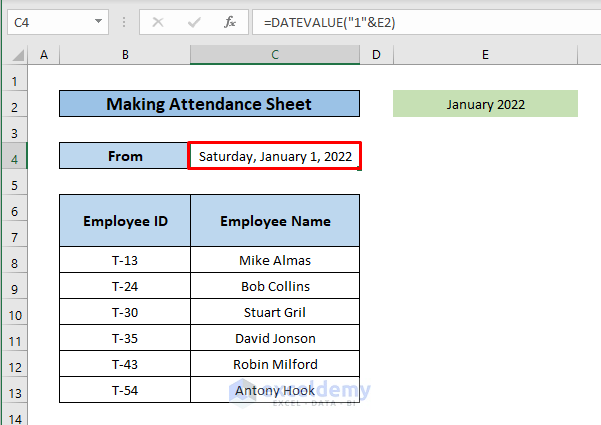This screenshot has height=425, width=601.
Task: Select row 4 header
Action: pos(15,156)
